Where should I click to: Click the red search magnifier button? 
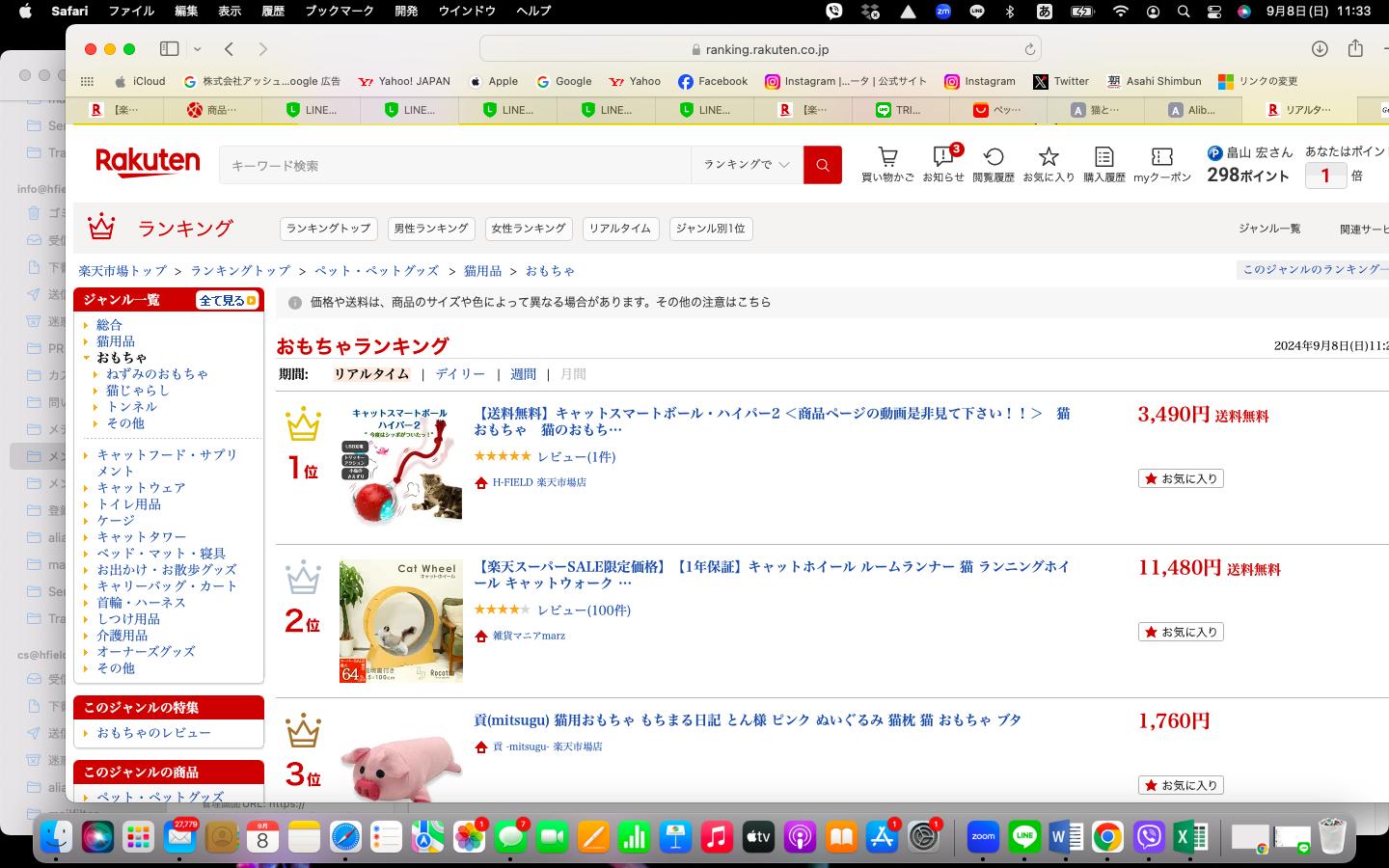click(822, 165)
